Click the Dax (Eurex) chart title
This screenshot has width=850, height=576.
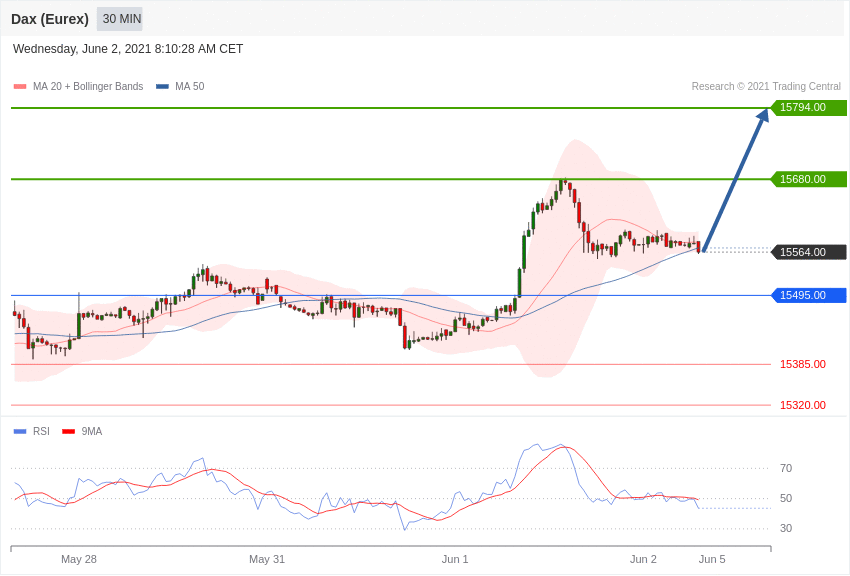click(x=50, y=19)
